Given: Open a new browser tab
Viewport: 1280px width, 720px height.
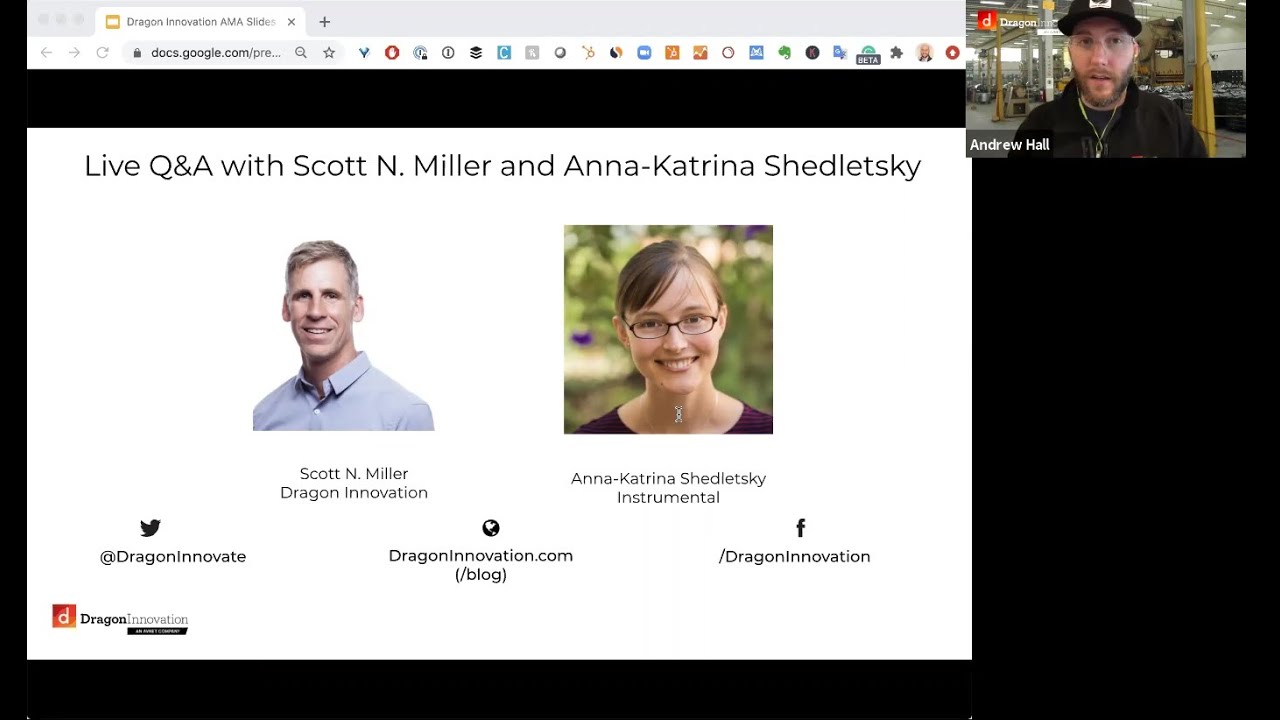Looking at the screenshot, I should click(324, 22).
